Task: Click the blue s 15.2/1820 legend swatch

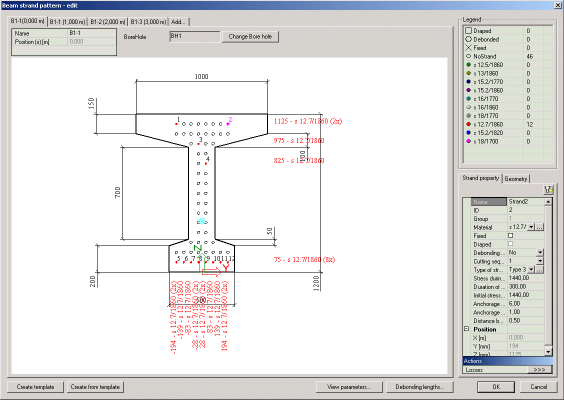Action: tap(468, 133)
